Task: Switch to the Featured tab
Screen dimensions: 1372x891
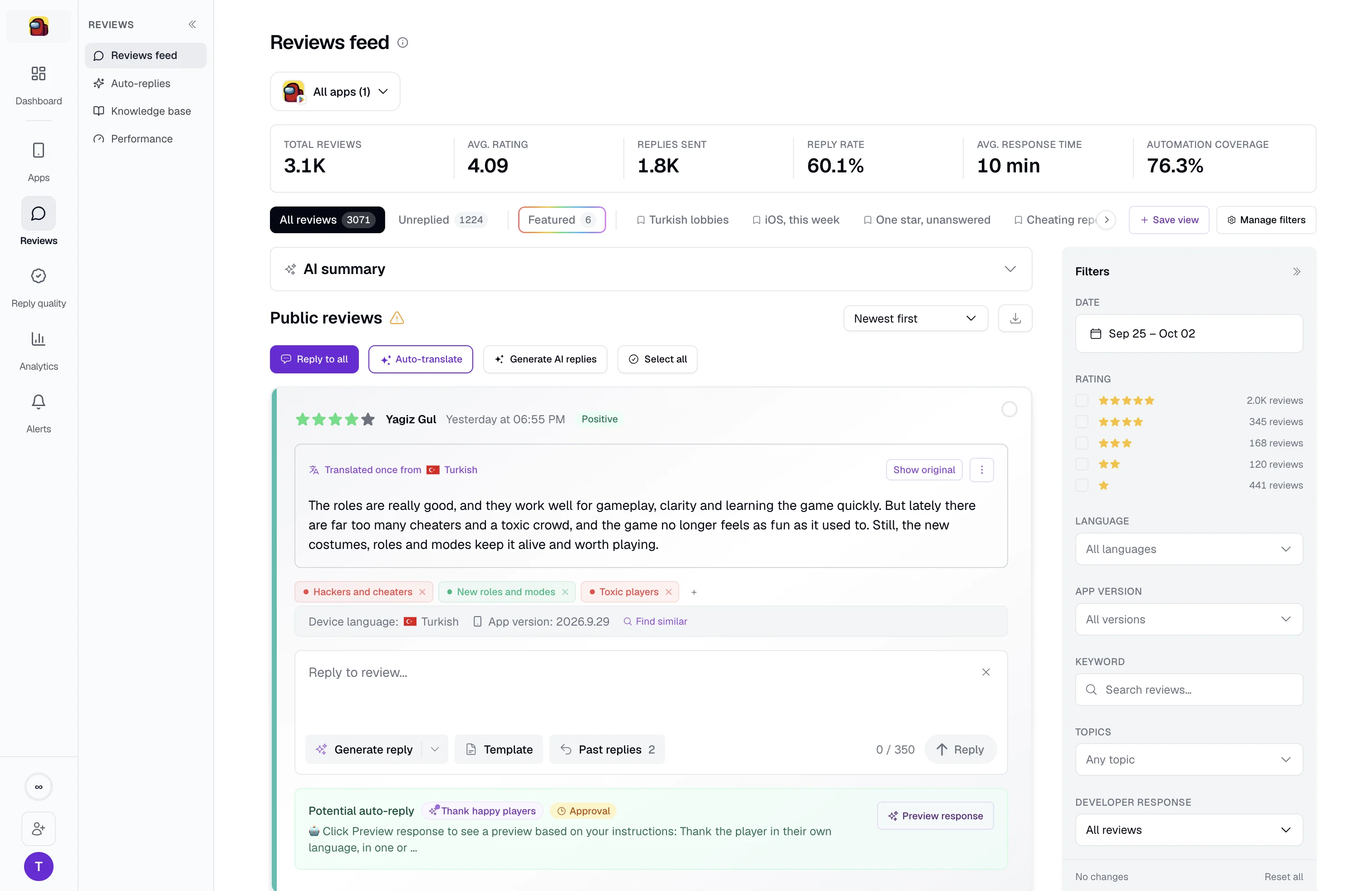Action: pyautogui.click(x=562, y=220)
